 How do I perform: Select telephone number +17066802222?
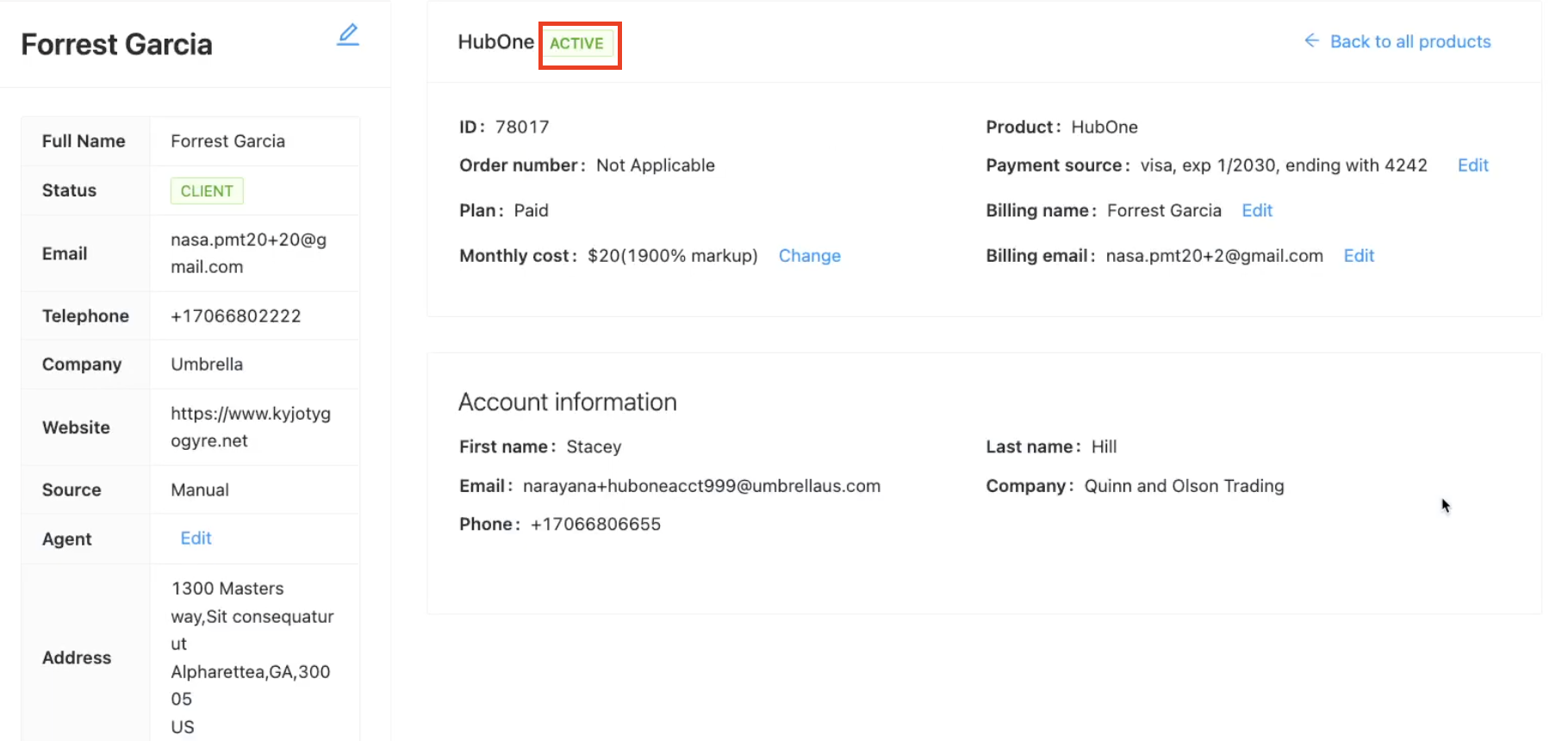coord(236,316)
